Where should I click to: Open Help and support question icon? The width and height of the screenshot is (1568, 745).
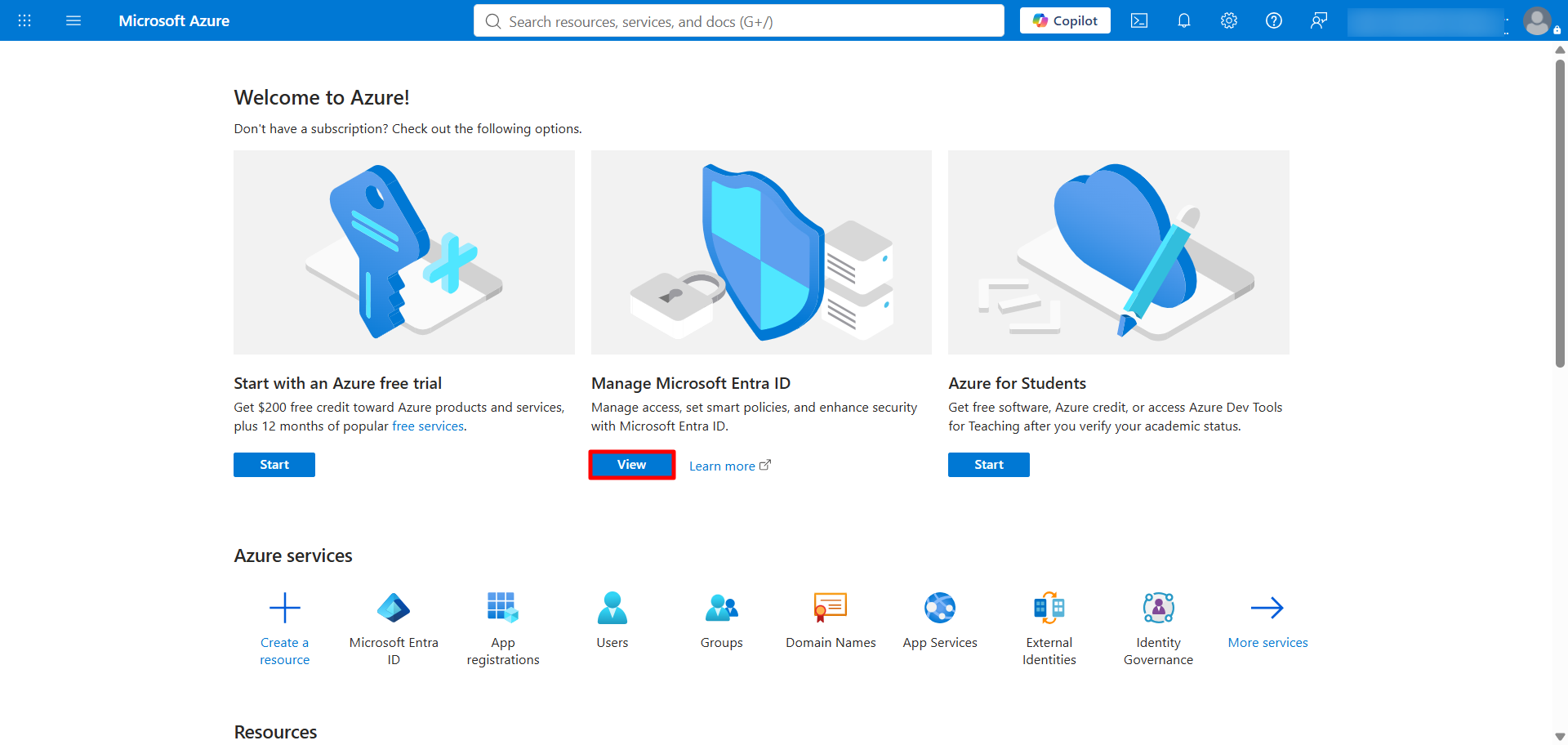[x=1274, y=20]
